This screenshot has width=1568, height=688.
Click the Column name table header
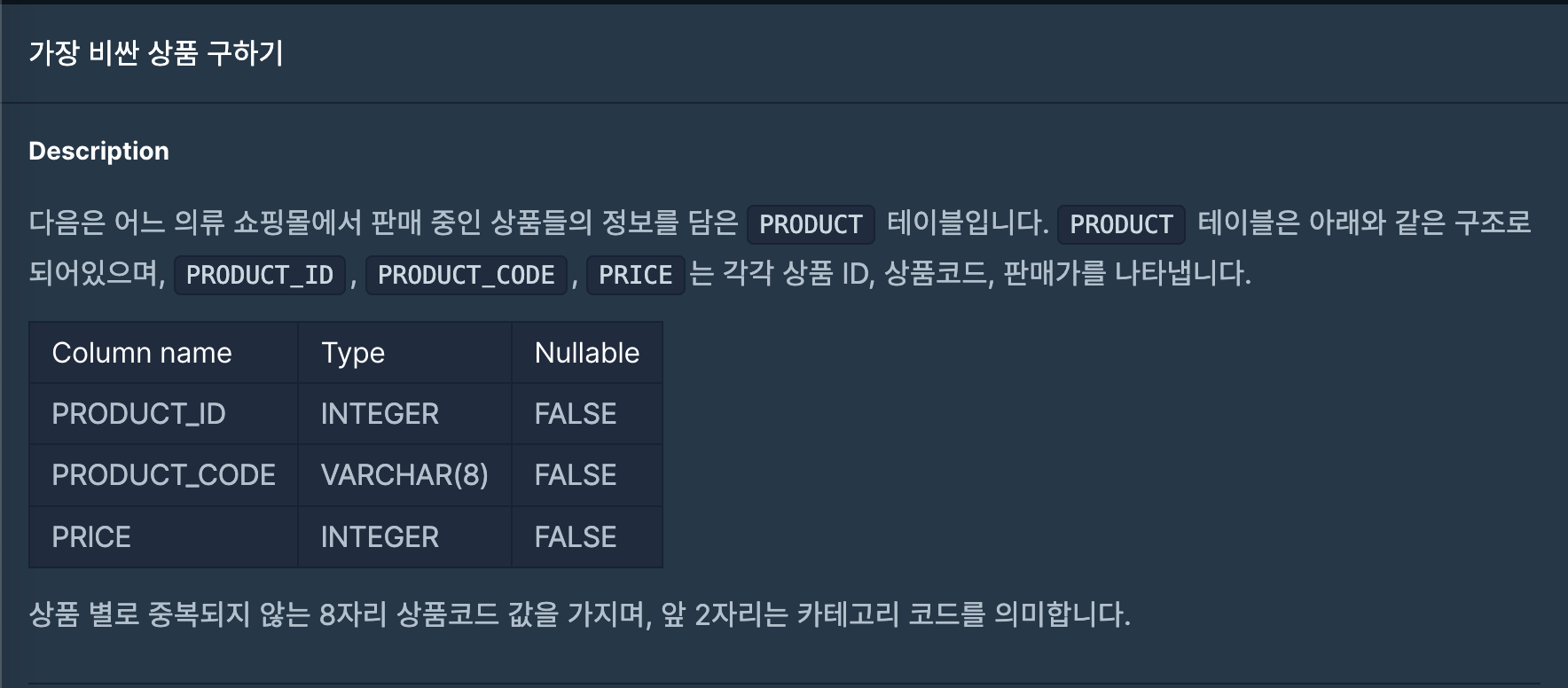pos(142,353)
